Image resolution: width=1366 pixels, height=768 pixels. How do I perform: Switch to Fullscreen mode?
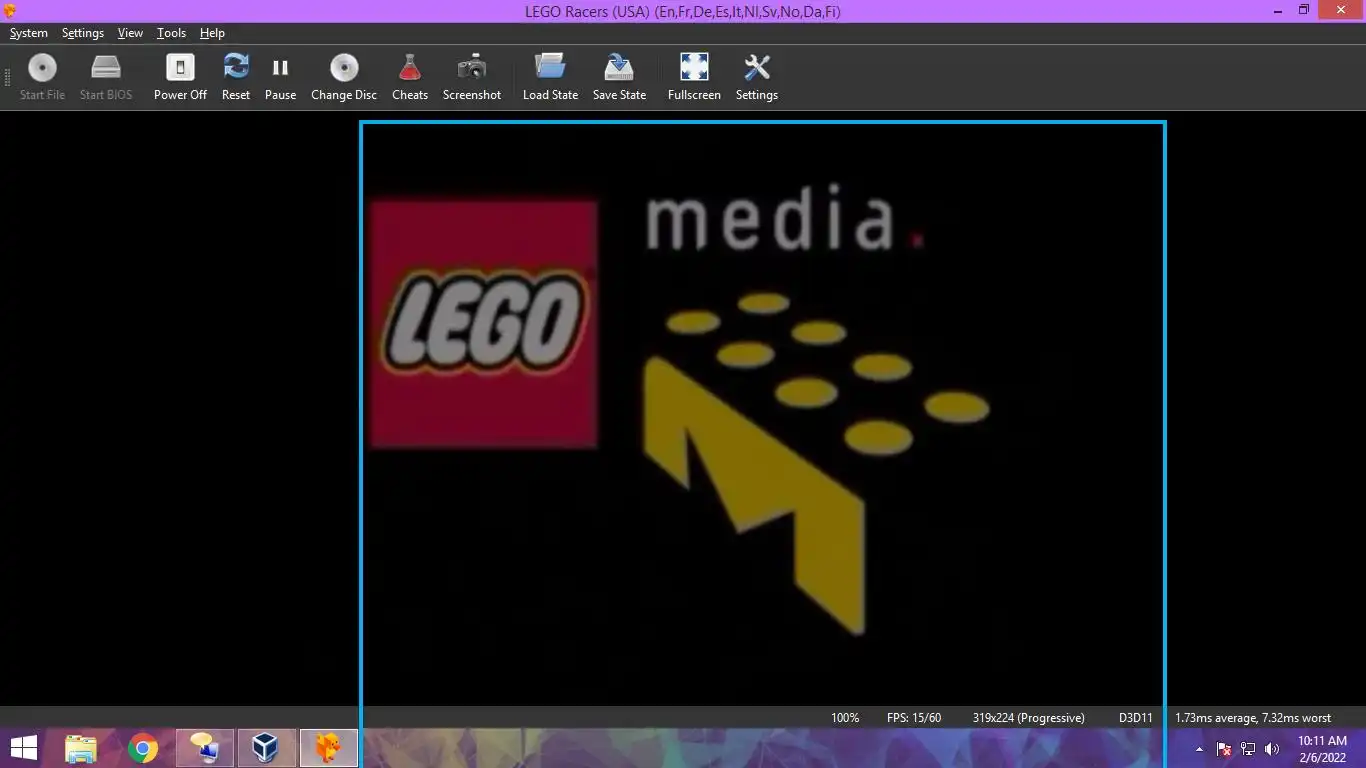[694, 77]
